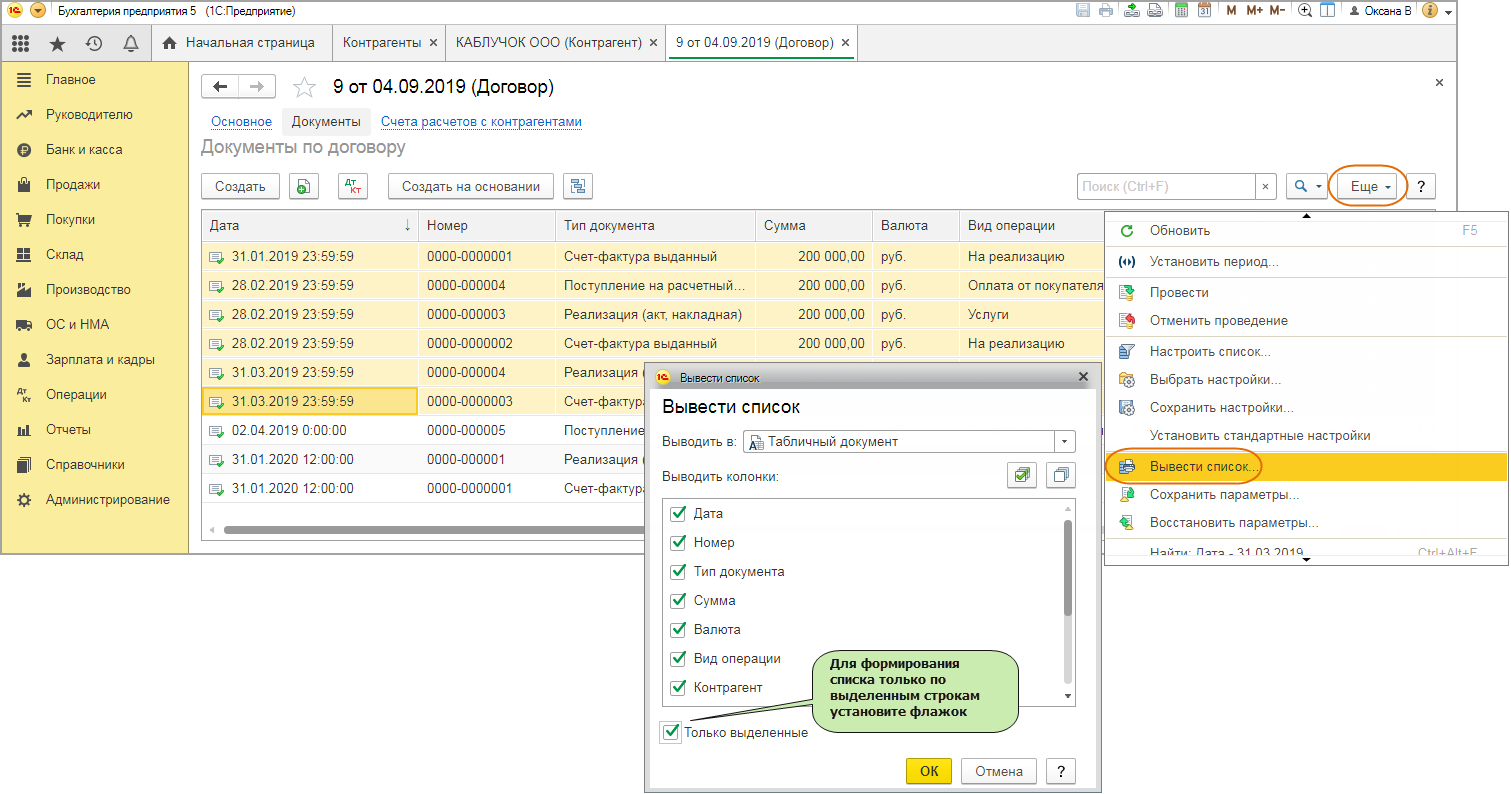Uncheck the Сумма column checkbox
Viewport: 1511px width, 794px height.
pos(677,601)
